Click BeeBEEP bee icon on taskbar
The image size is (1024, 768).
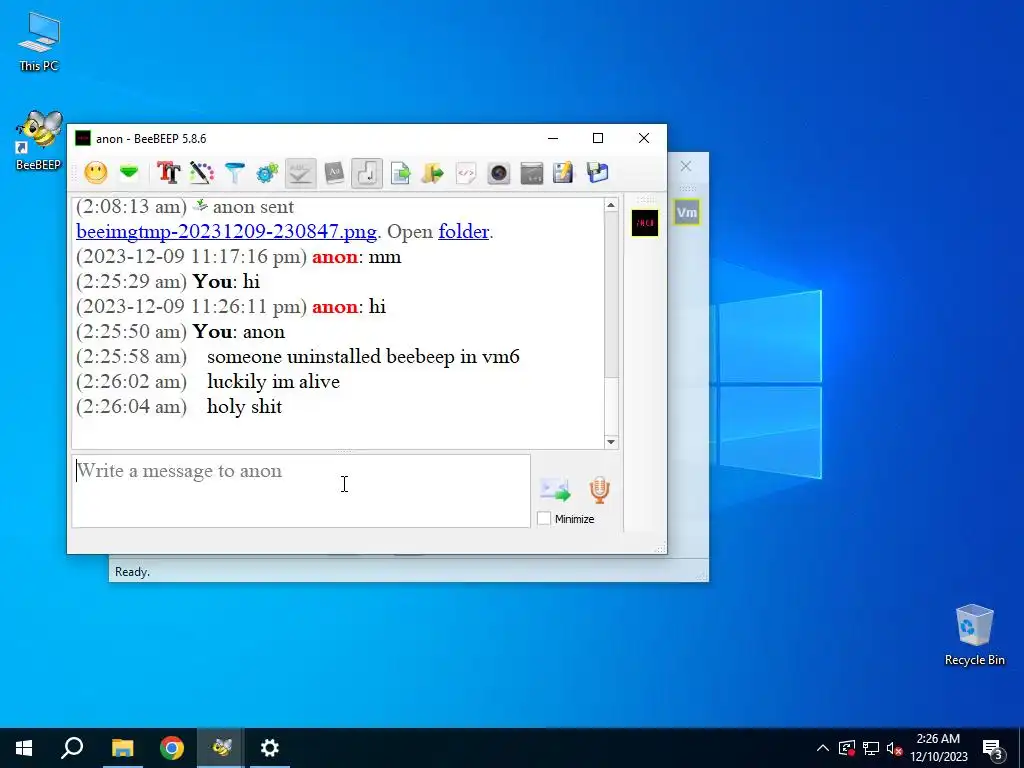click(x=221, y=748)
